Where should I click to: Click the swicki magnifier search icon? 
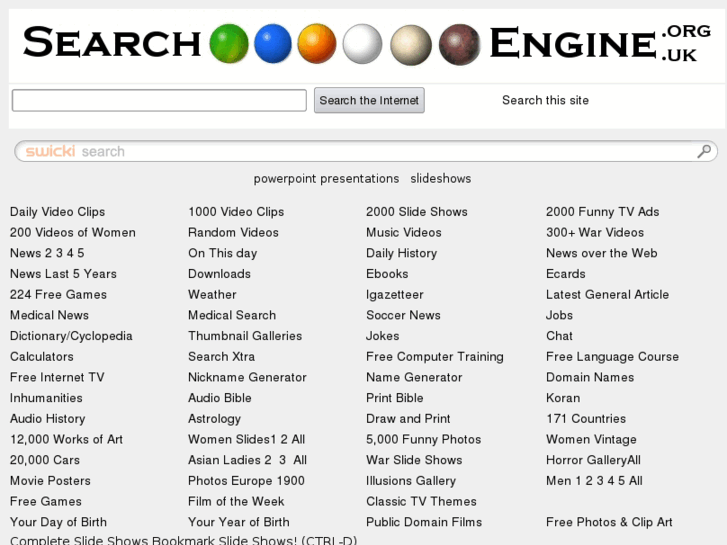click(x=704, y=151)
